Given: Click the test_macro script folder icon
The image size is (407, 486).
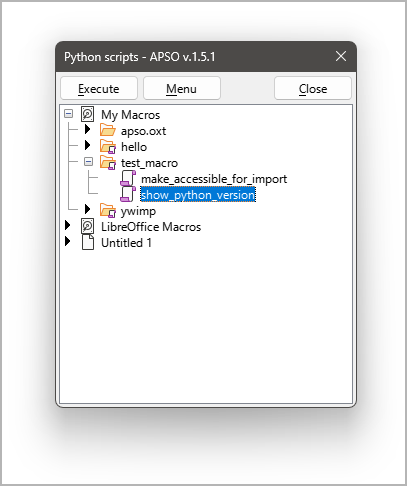Looking at the screenshot, I should click(x=108, y=162).
